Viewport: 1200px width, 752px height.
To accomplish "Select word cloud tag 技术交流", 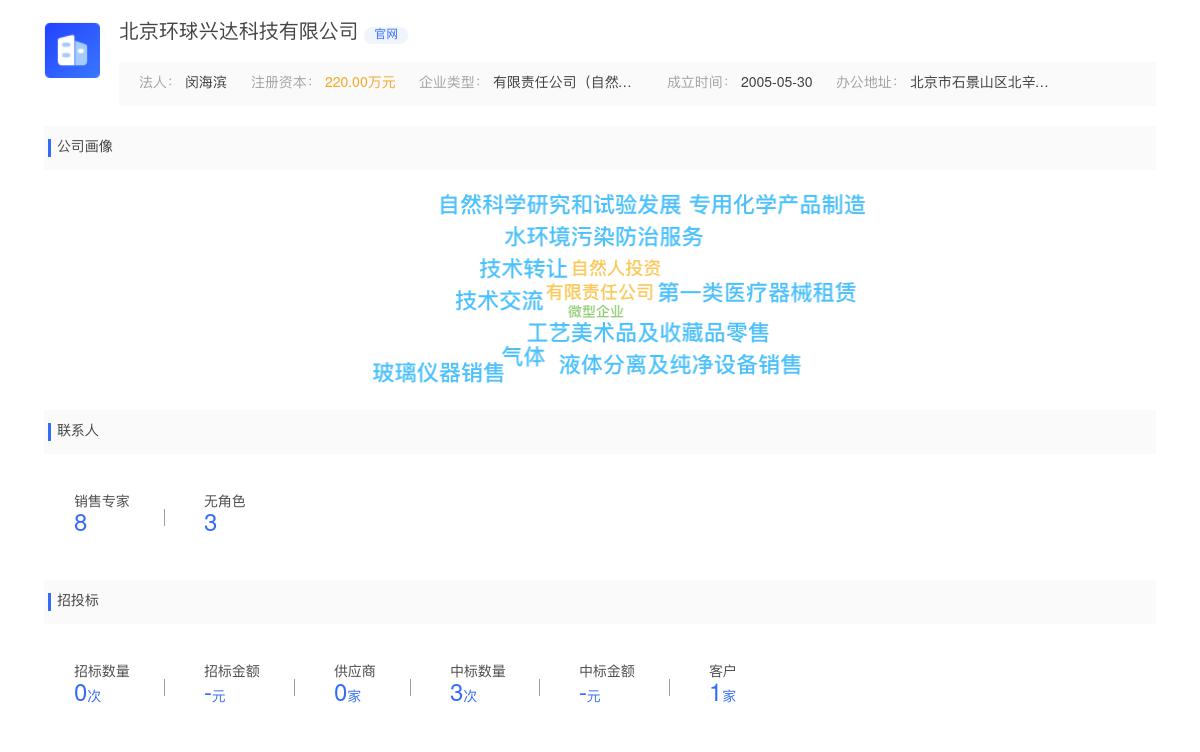I will (499, 301).
